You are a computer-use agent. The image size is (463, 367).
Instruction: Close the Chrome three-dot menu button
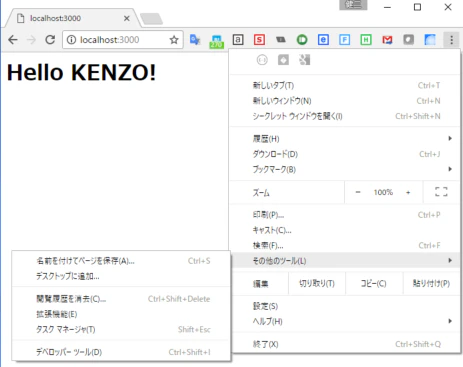pos(451,40)
